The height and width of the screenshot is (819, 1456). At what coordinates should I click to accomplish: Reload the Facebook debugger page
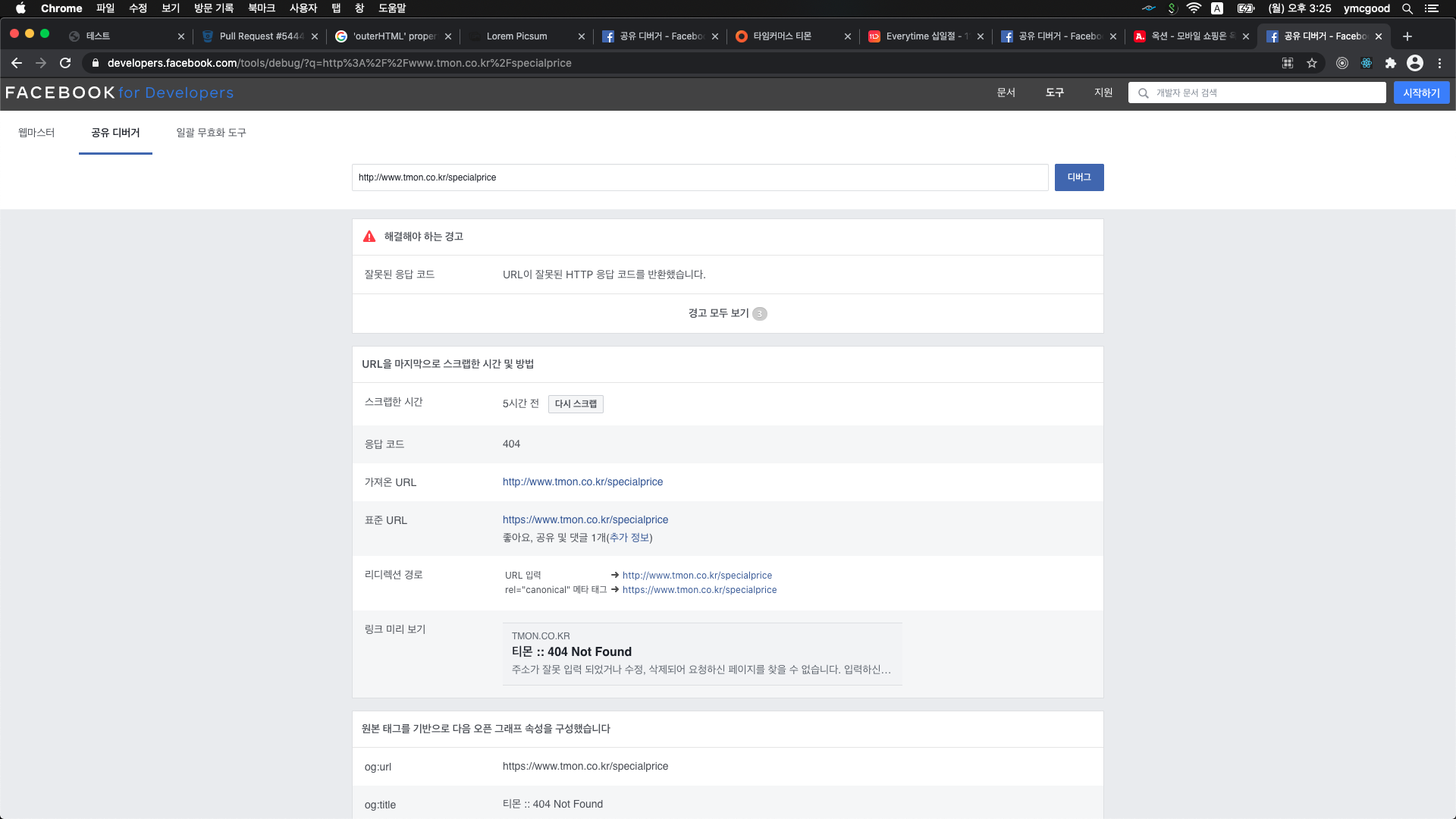[x=65, y=63]
